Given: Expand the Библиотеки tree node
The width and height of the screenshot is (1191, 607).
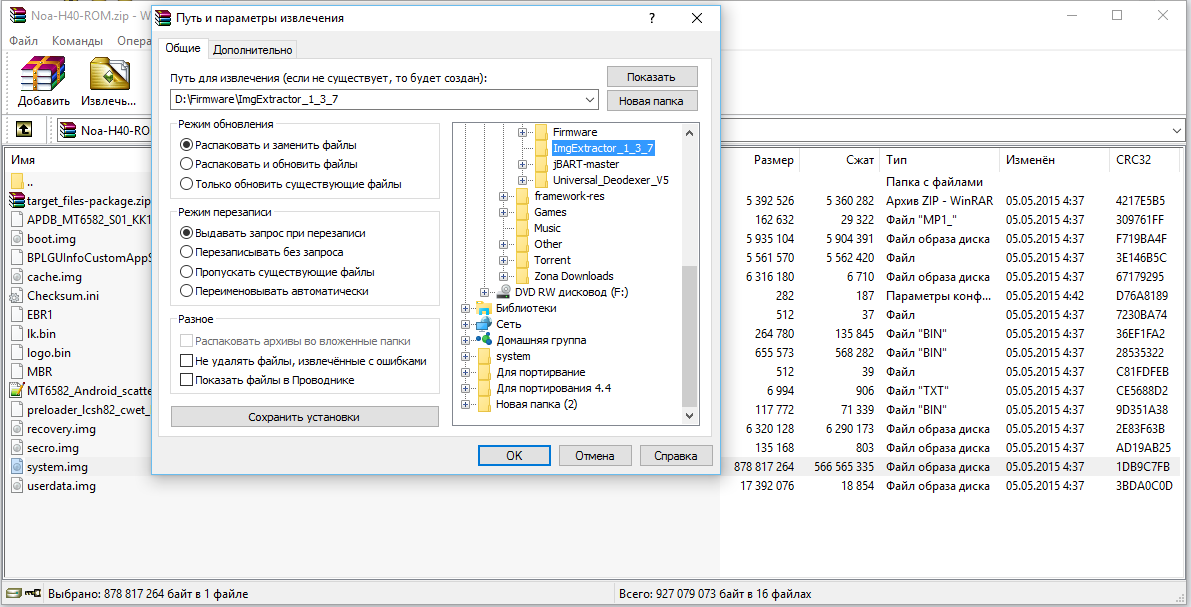Looking at the screenshot, I should (466, 308).
